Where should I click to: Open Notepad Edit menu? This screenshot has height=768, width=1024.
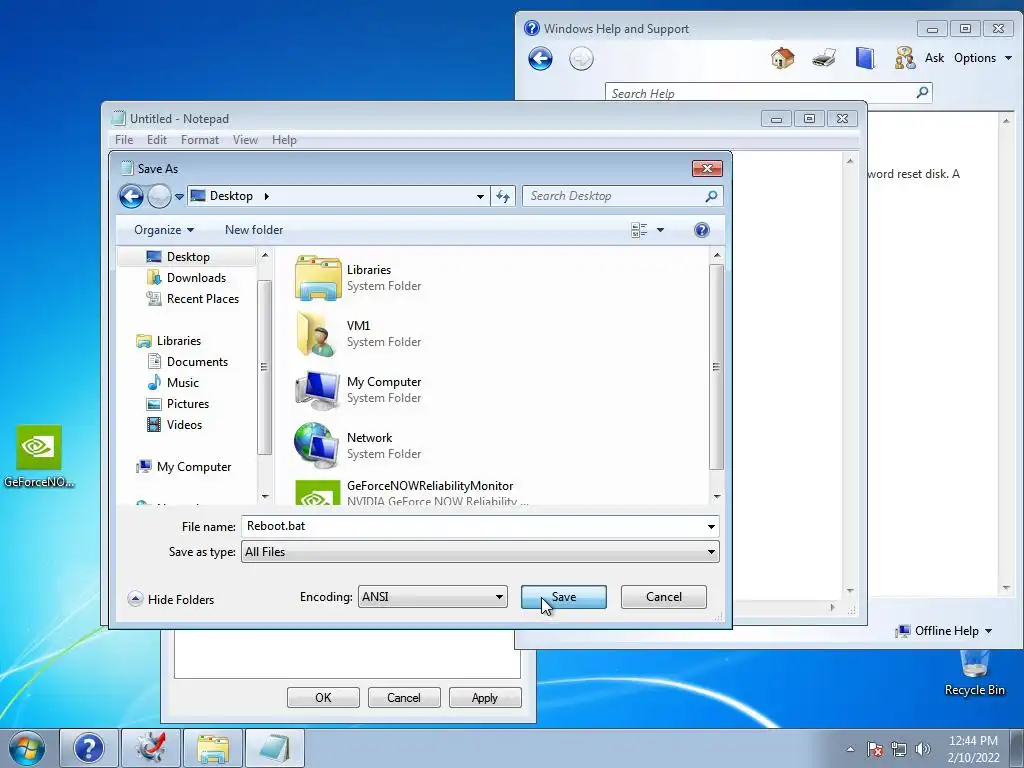pyautogui.click(x=156, y=140)
